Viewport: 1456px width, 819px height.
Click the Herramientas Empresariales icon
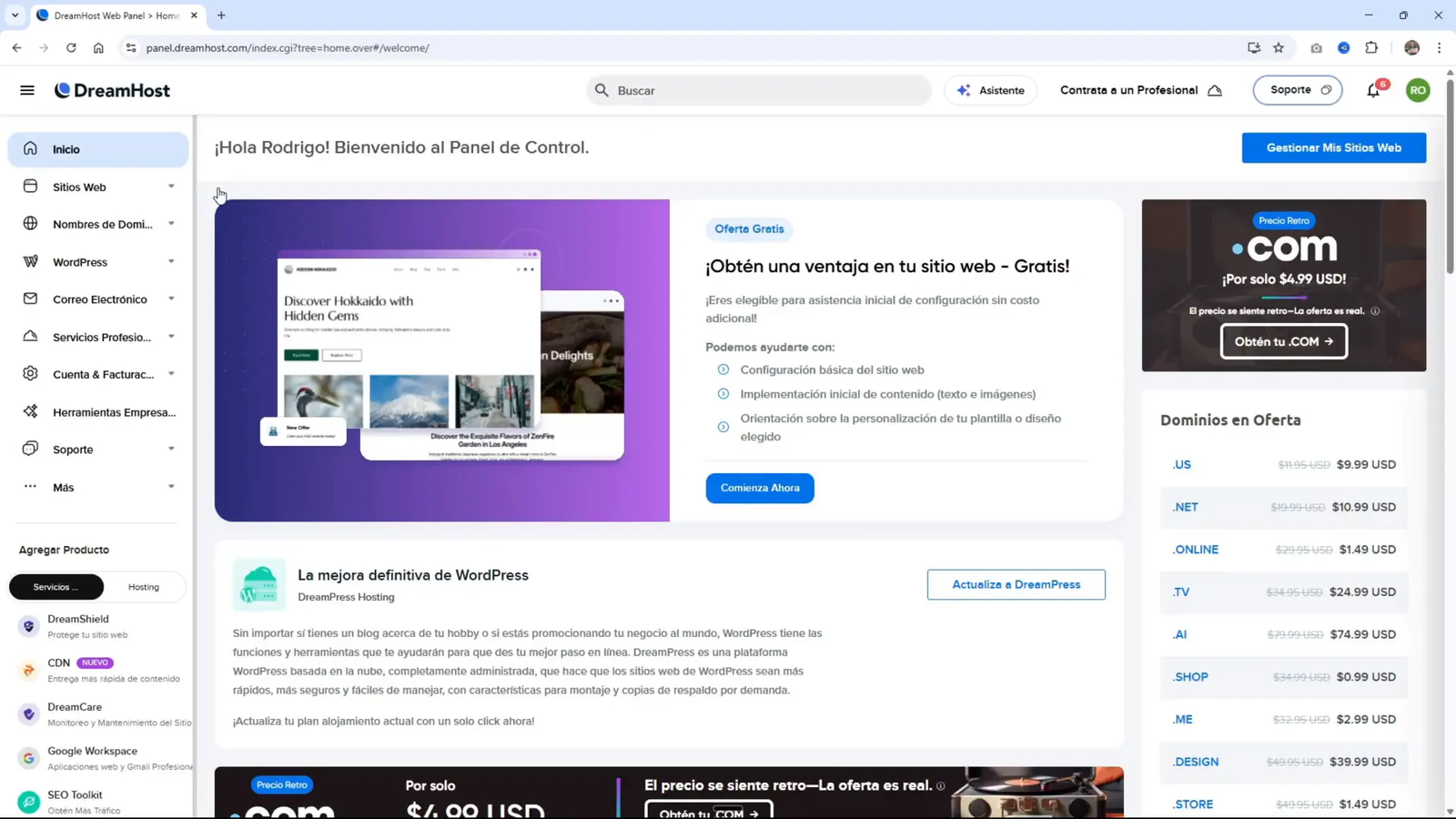[x=30, y=411]
